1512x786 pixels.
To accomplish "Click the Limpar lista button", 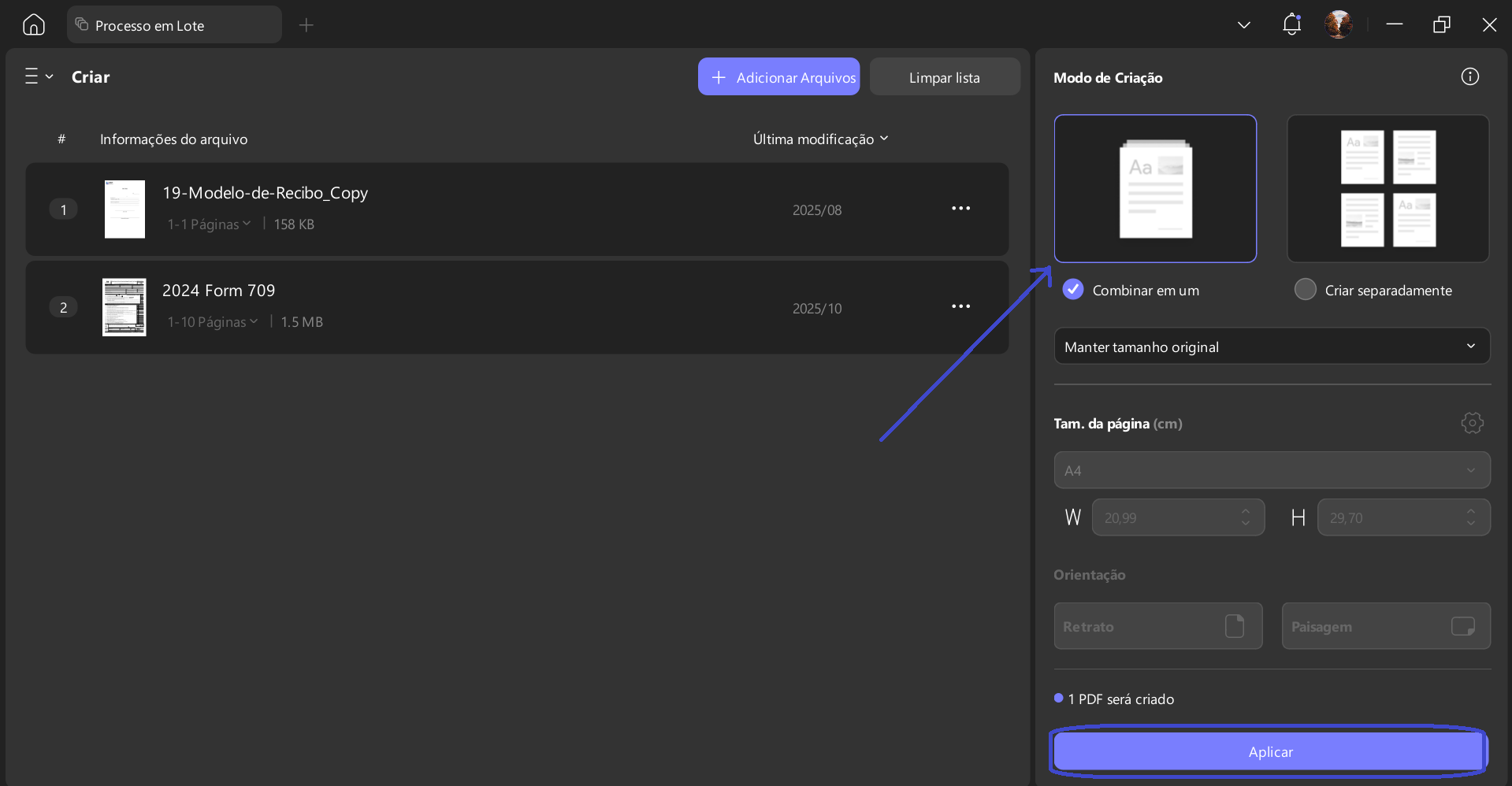I will coord(944,77).
